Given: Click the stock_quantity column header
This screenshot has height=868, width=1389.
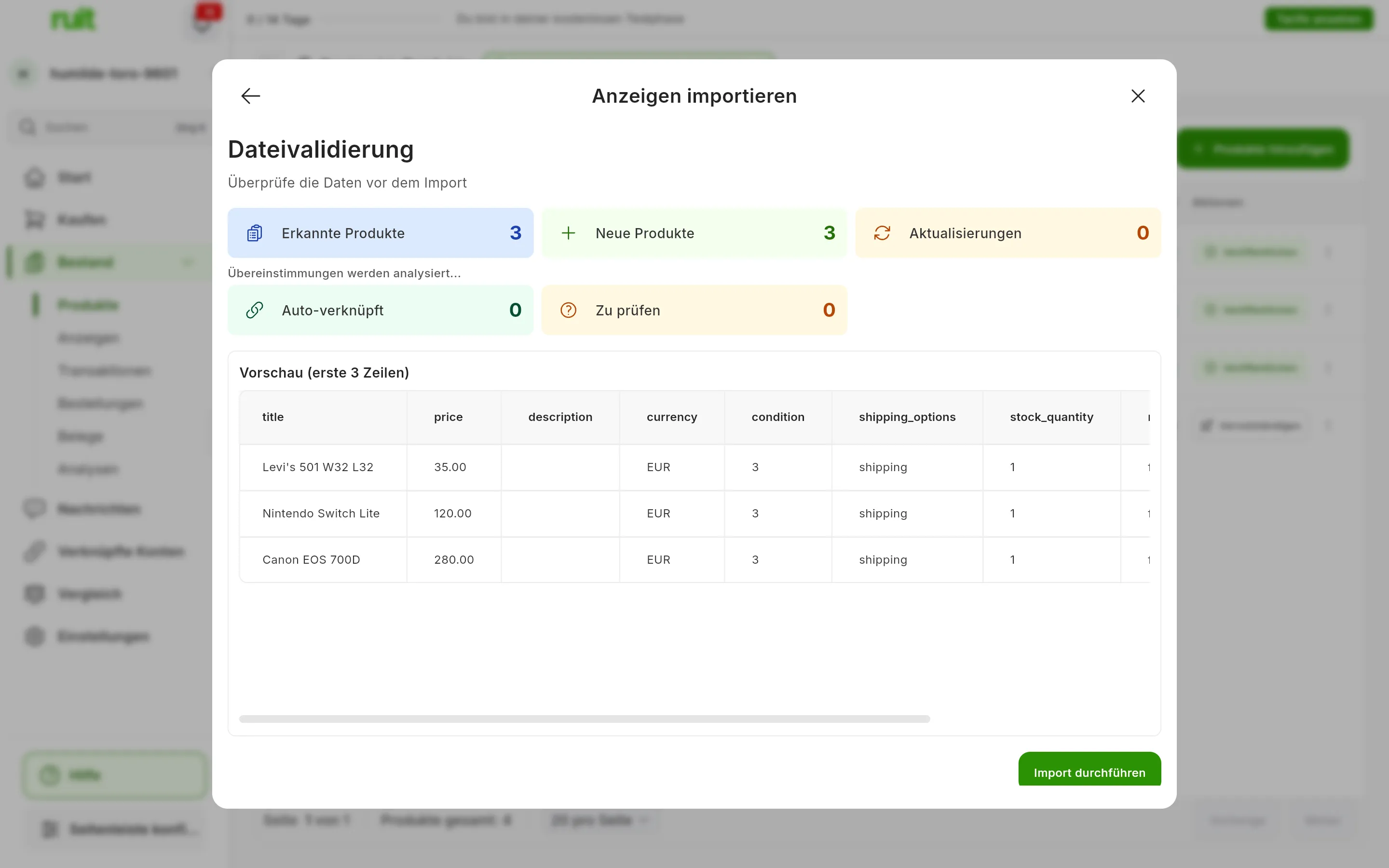Looking at the screenshot, I should [x=1051, y=417].
